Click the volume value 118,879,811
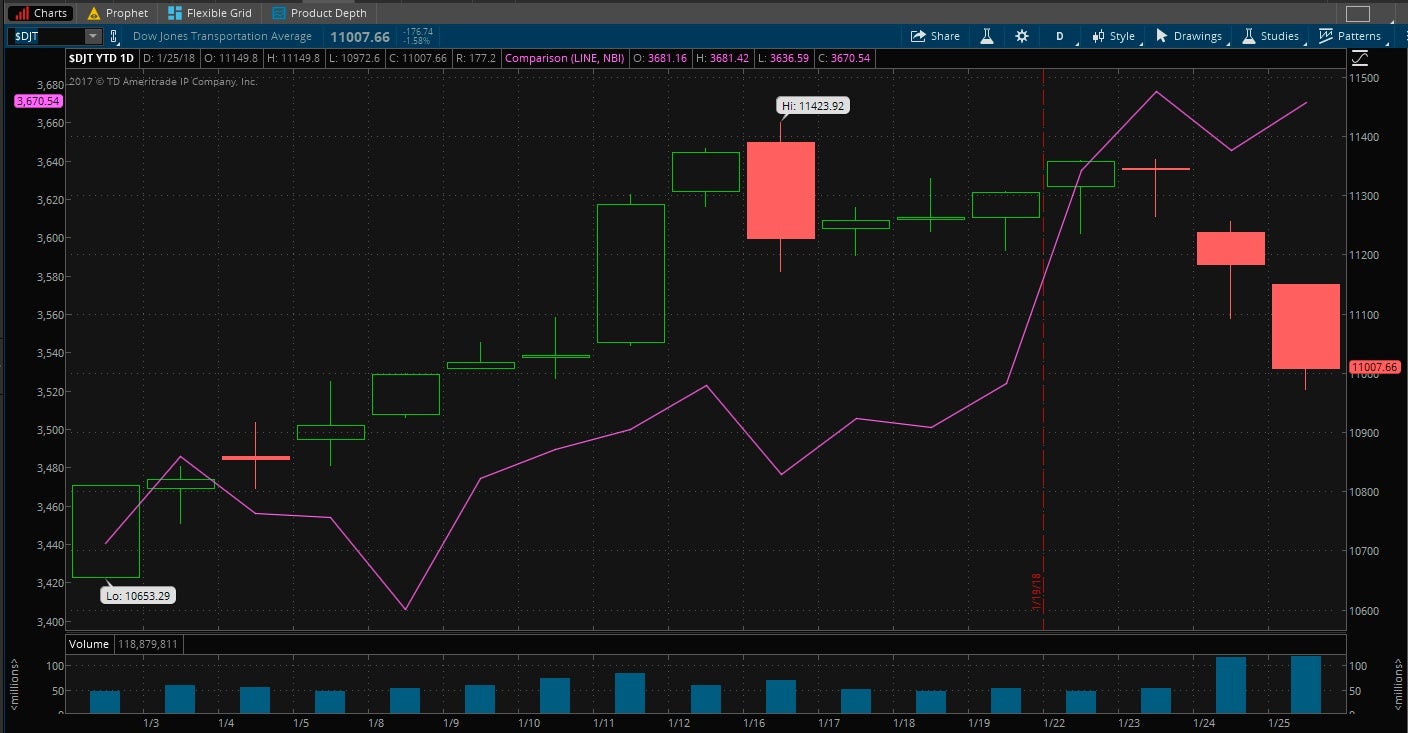 [148, 644]
